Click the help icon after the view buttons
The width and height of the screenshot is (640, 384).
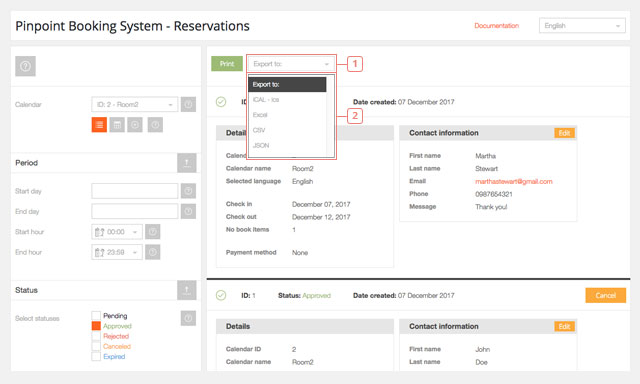coord(155,125)
